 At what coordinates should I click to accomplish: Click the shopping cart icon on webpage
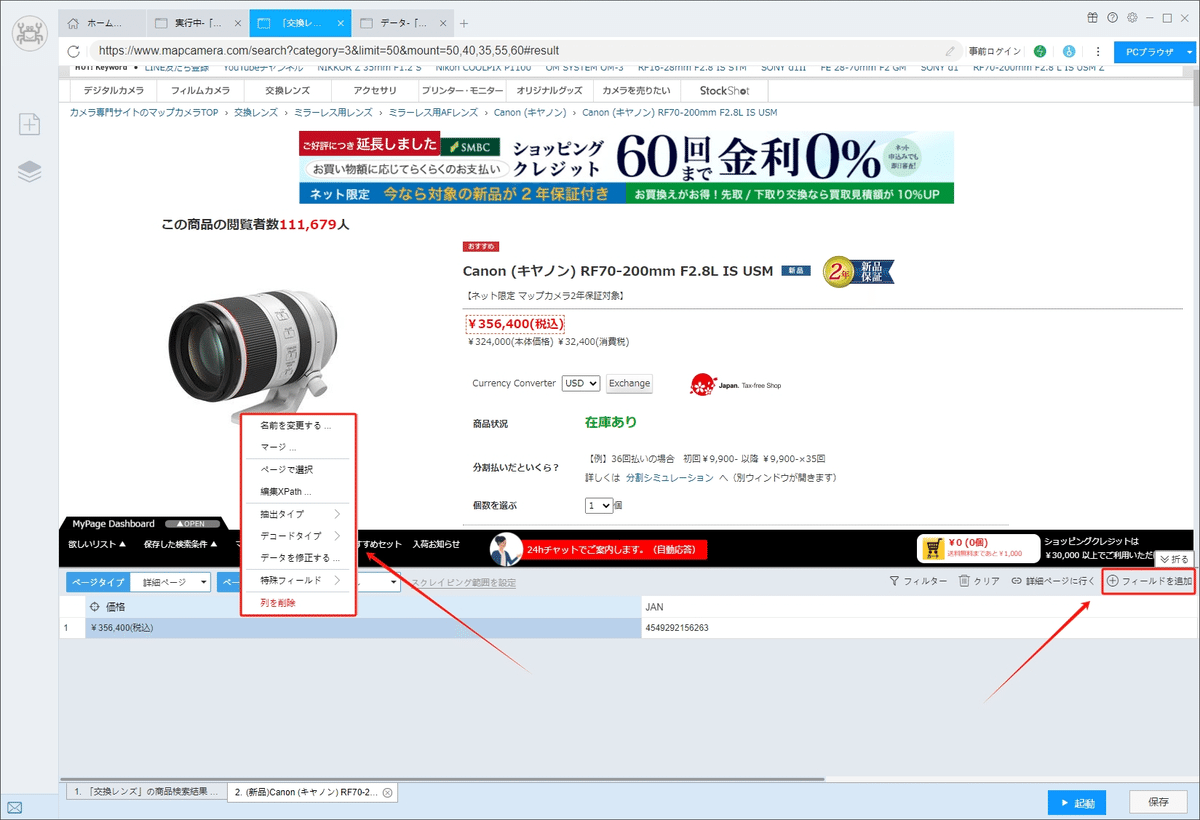[933, 548]
